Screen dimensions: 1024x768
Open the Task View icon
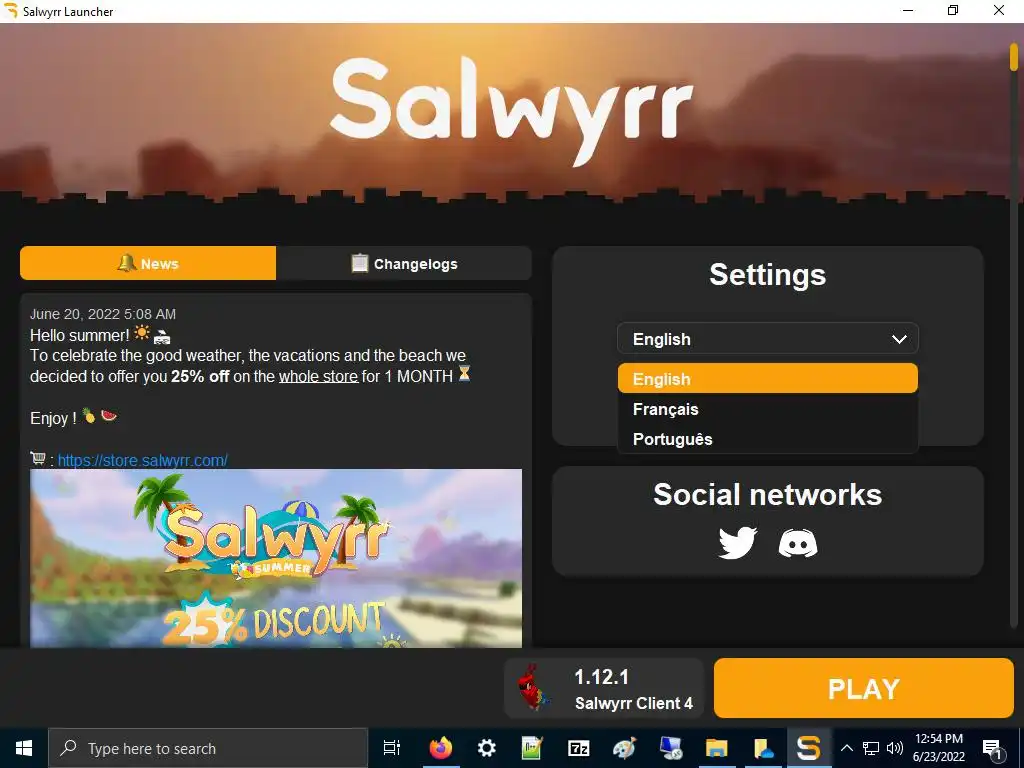pos(392,748)
